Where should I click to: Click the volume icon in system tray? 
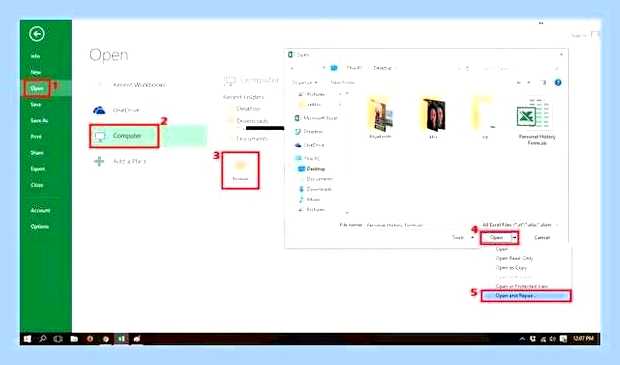[553, 339]
